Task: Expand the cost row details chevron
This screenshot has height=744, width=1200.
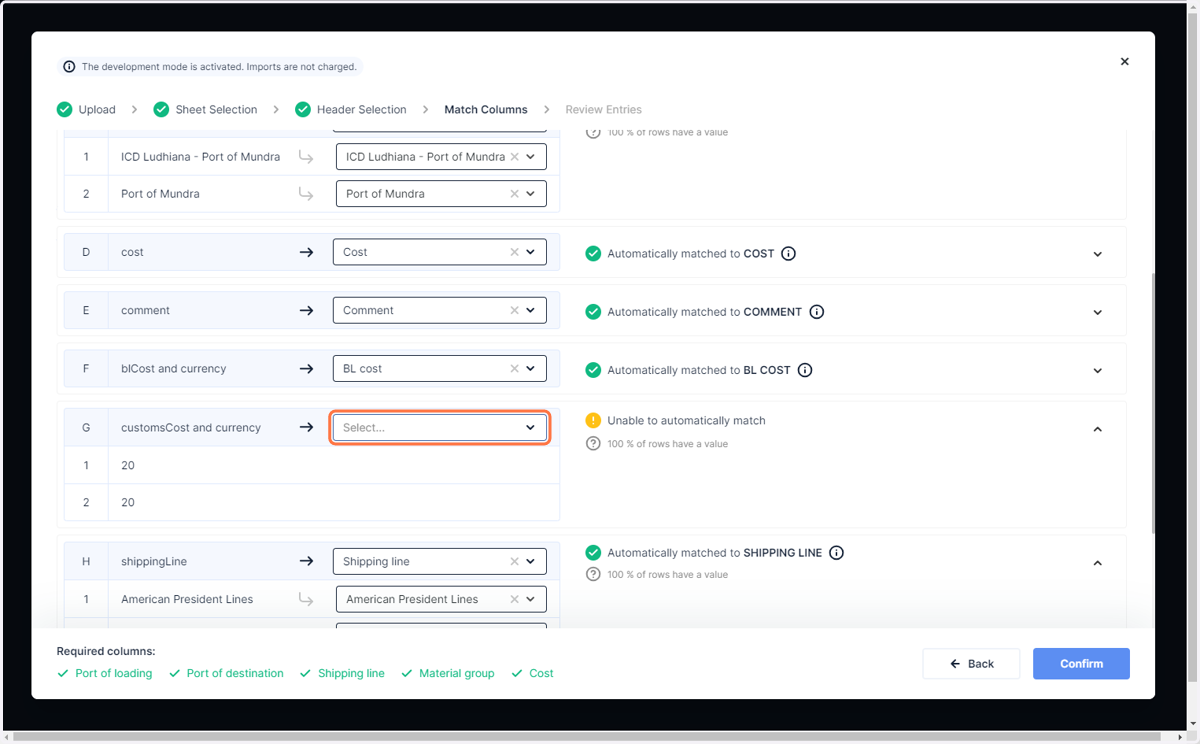Action: [x=1097, y=254]
